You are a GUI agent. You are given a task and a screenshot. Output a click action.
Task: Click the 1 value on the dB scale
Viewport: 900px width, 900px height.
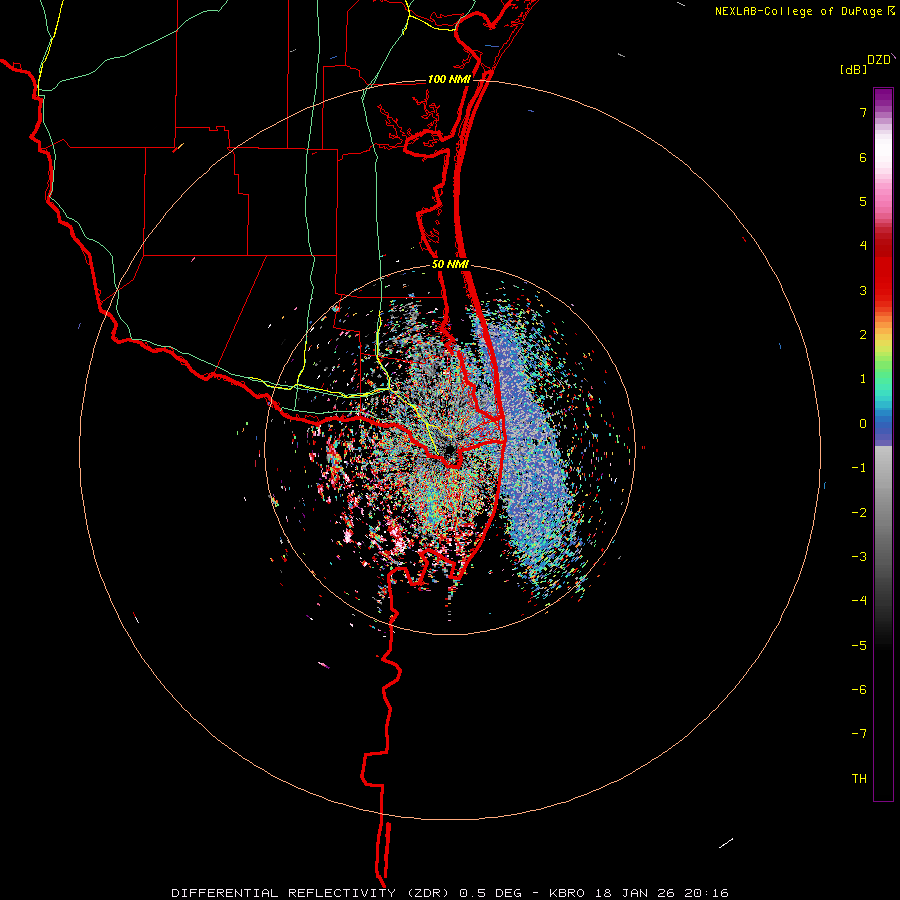click(x=863, y=379)
